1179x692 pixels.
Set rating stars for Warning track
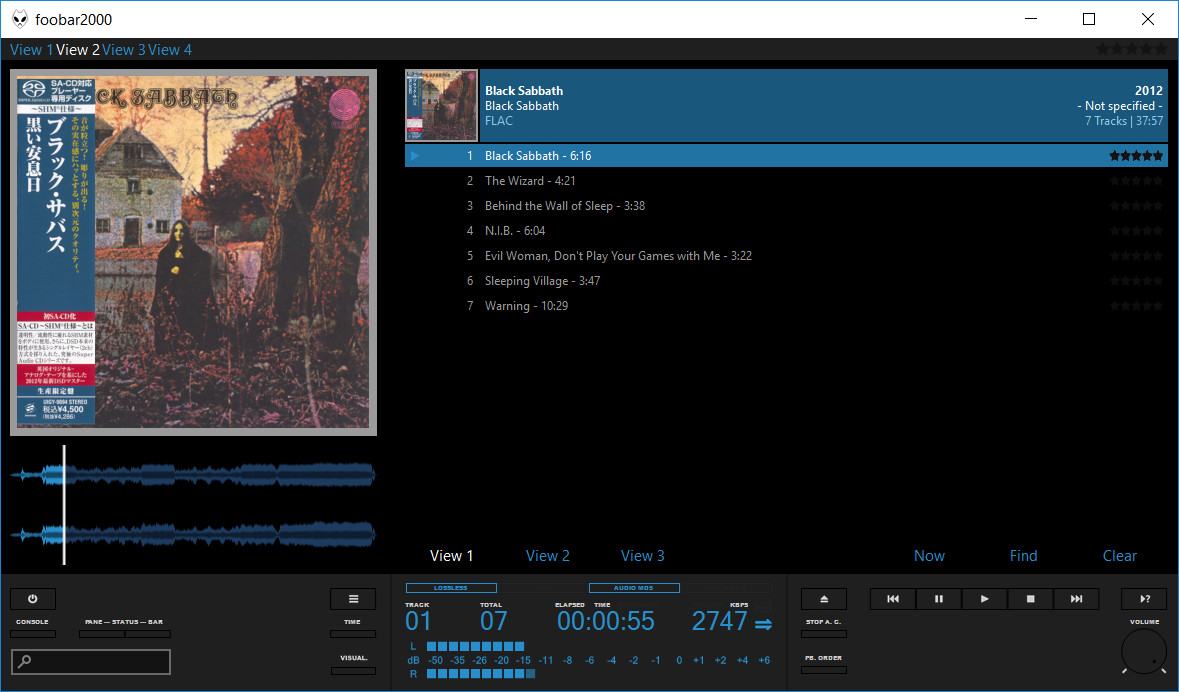point(1136,305)
